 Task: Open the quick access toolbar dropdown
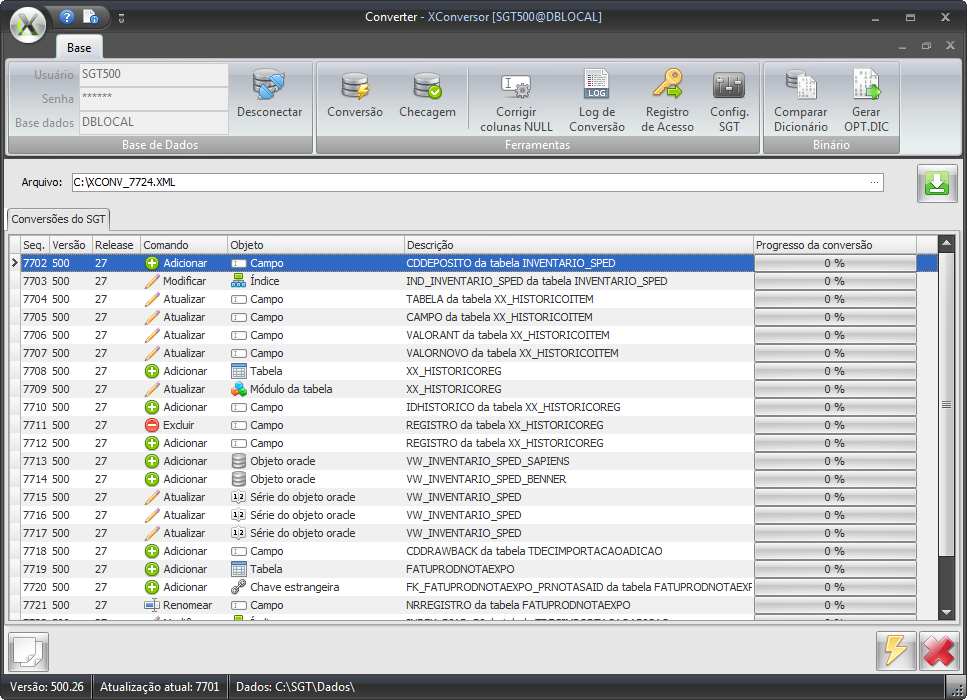click(x=121, y=18)
